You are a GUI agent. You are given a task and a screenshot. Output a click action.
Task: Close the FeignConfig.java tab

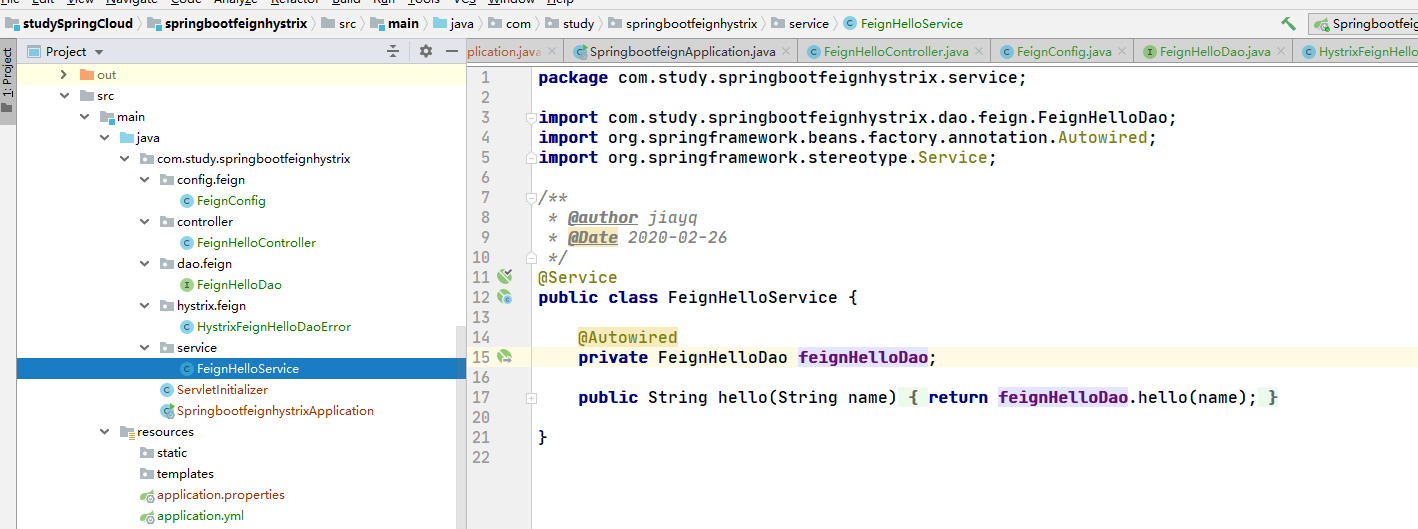[x=1122, y=51]
